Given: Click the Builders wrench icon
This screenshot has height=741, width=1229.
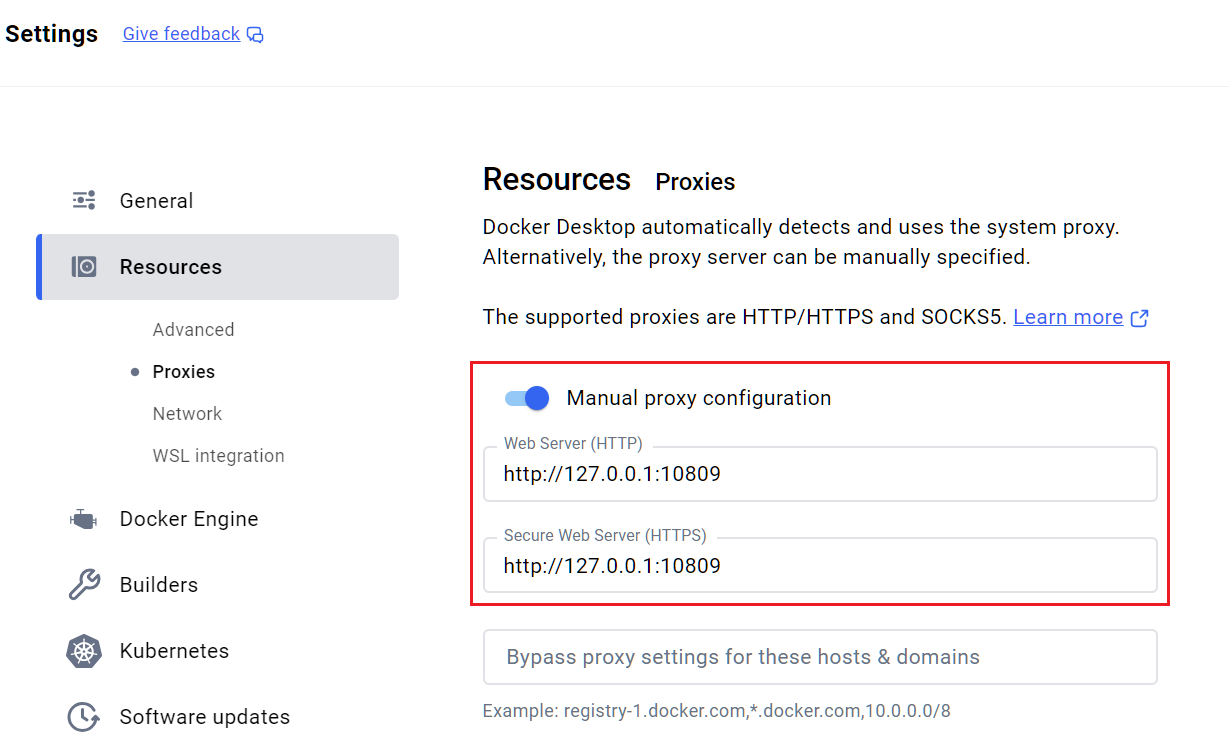Looking at the screenshot, I should [84, 585].
